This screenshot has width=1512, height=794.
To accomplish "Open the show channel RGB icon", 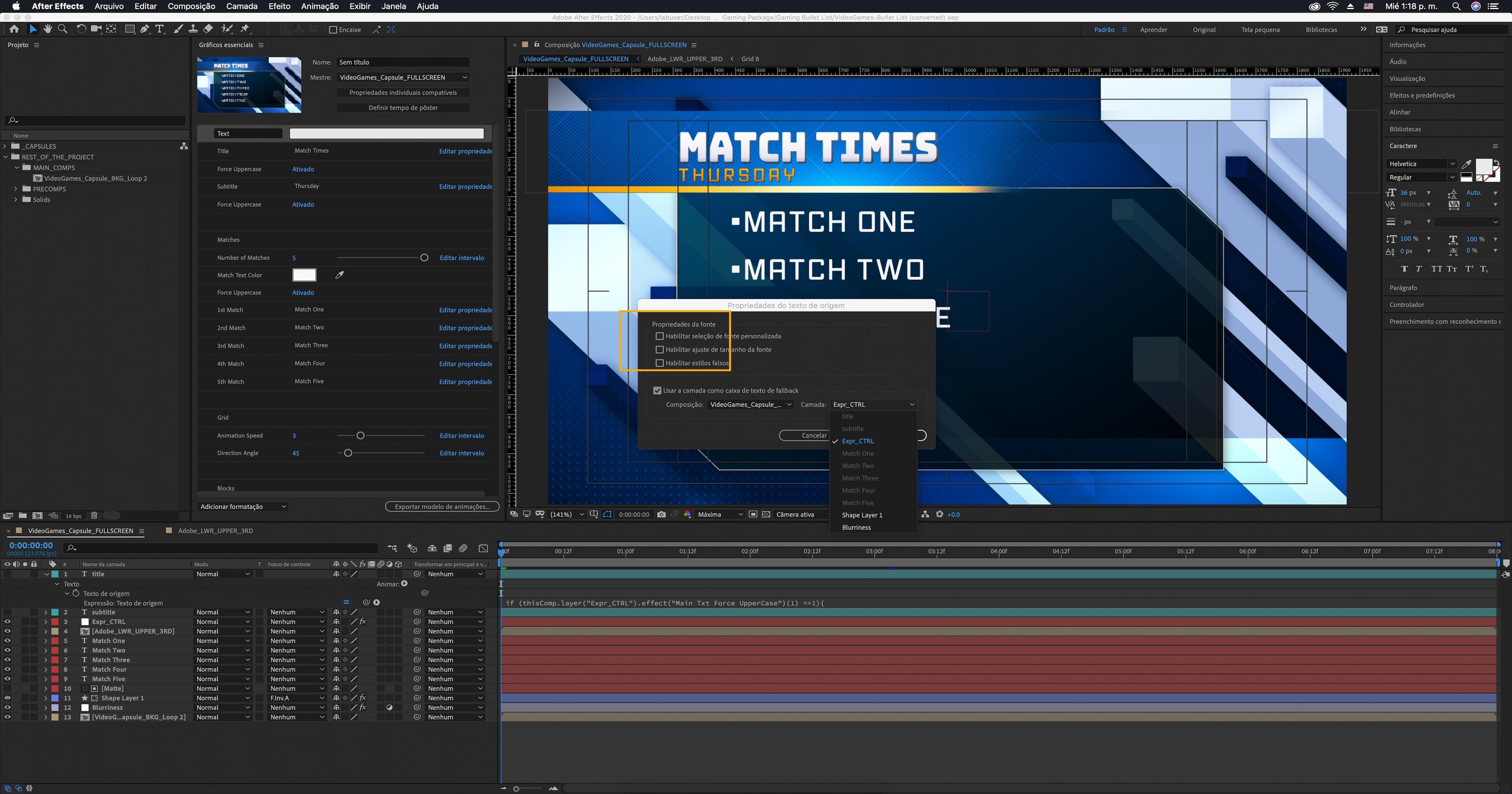I will tap(687, 515).
